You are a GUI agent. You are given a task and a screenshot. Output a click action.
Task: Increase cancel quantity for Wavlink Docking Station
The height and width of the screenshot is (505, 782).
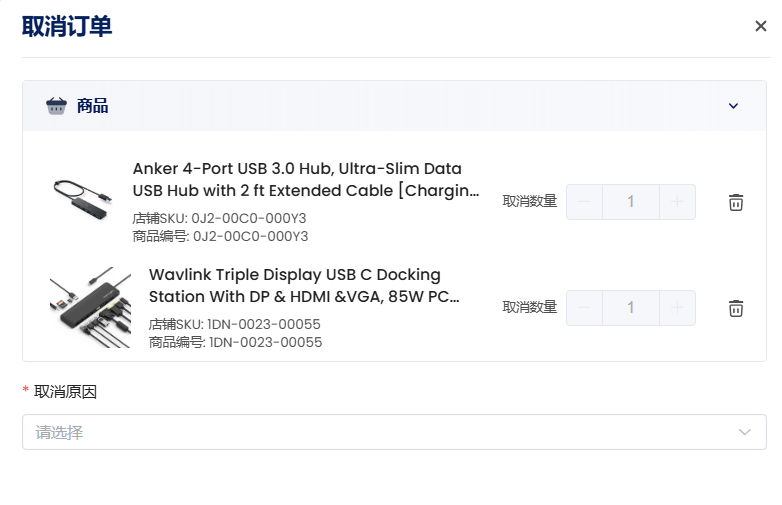click(x=677, y=308)
